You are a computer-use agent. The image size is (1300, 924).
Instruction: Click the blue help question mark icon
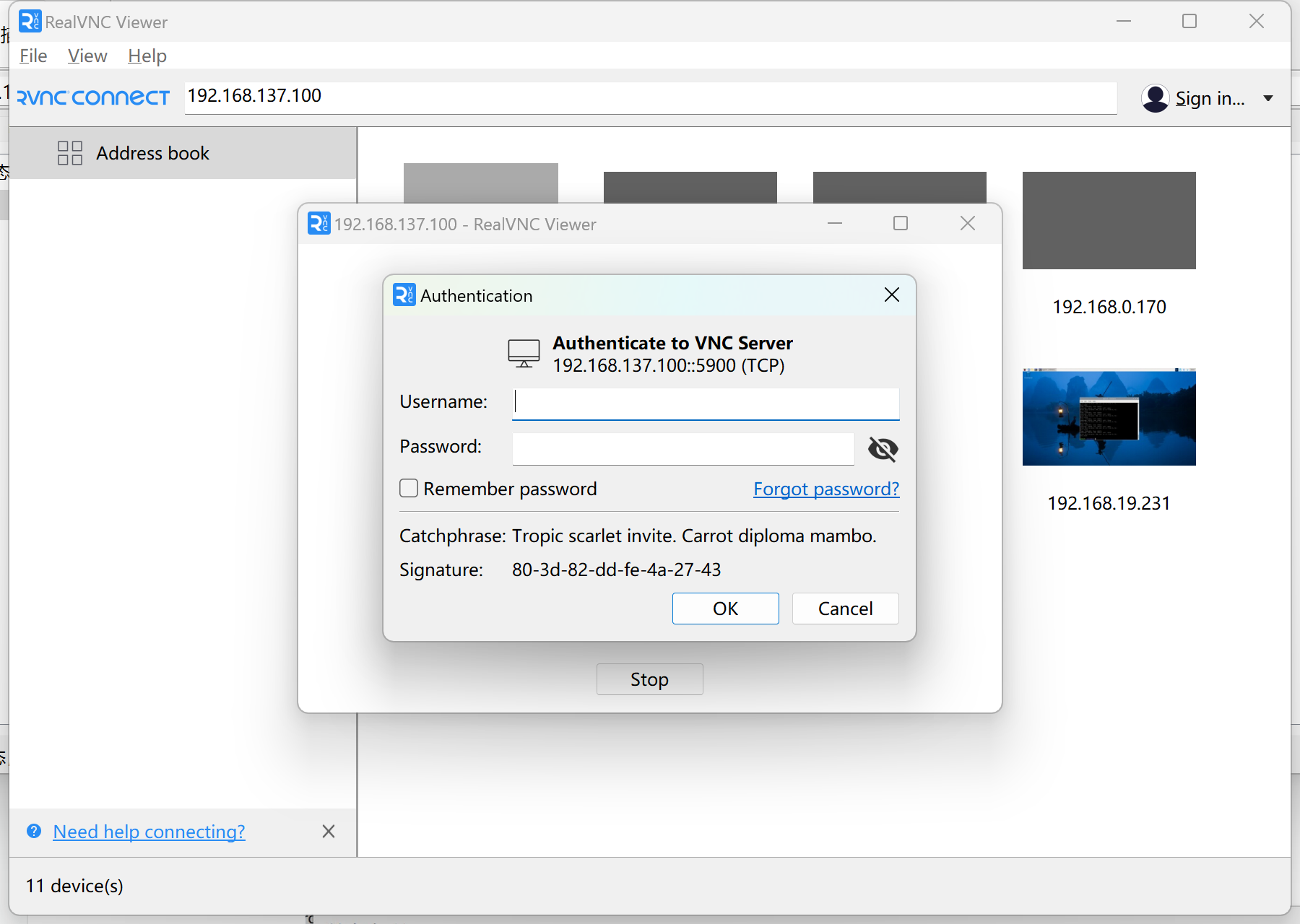pos(34,831)
